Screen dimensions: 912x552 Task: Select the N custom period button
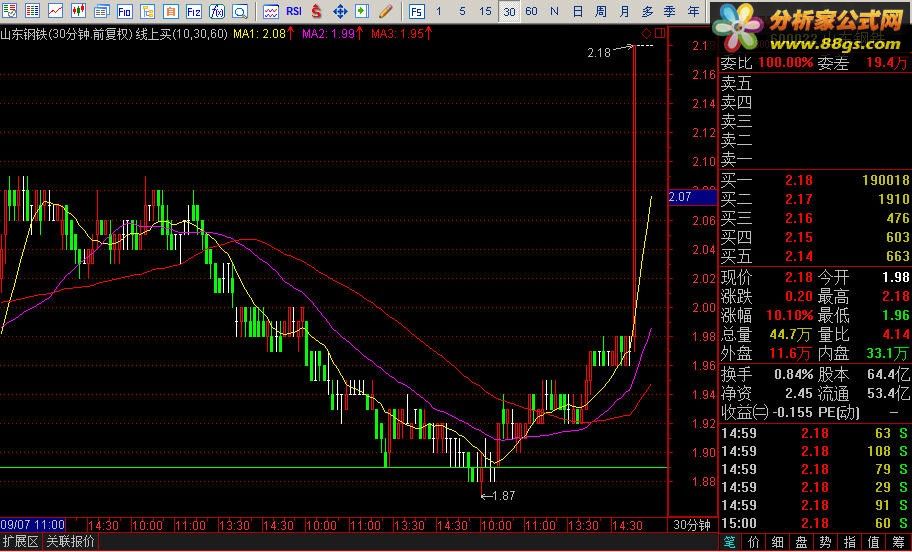pos(554,11)
